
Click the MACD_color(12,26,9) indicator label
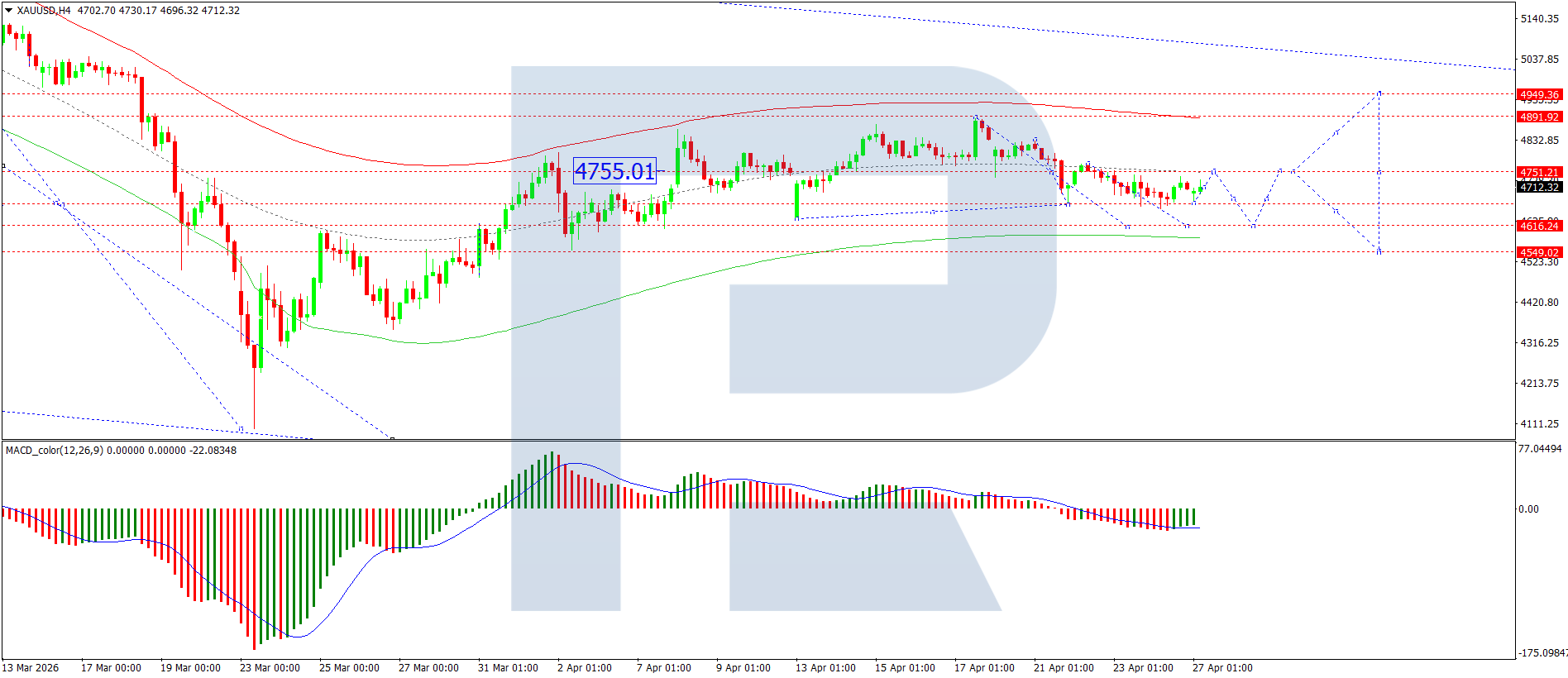point(54,451)
